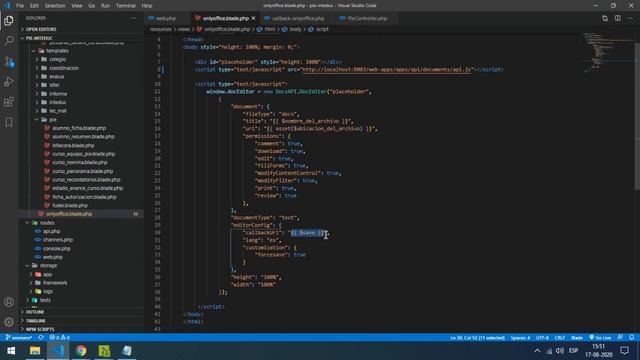Expand the colegio folder
The width and height of the screenshot is (640, 360).
[x=57, y=59]
